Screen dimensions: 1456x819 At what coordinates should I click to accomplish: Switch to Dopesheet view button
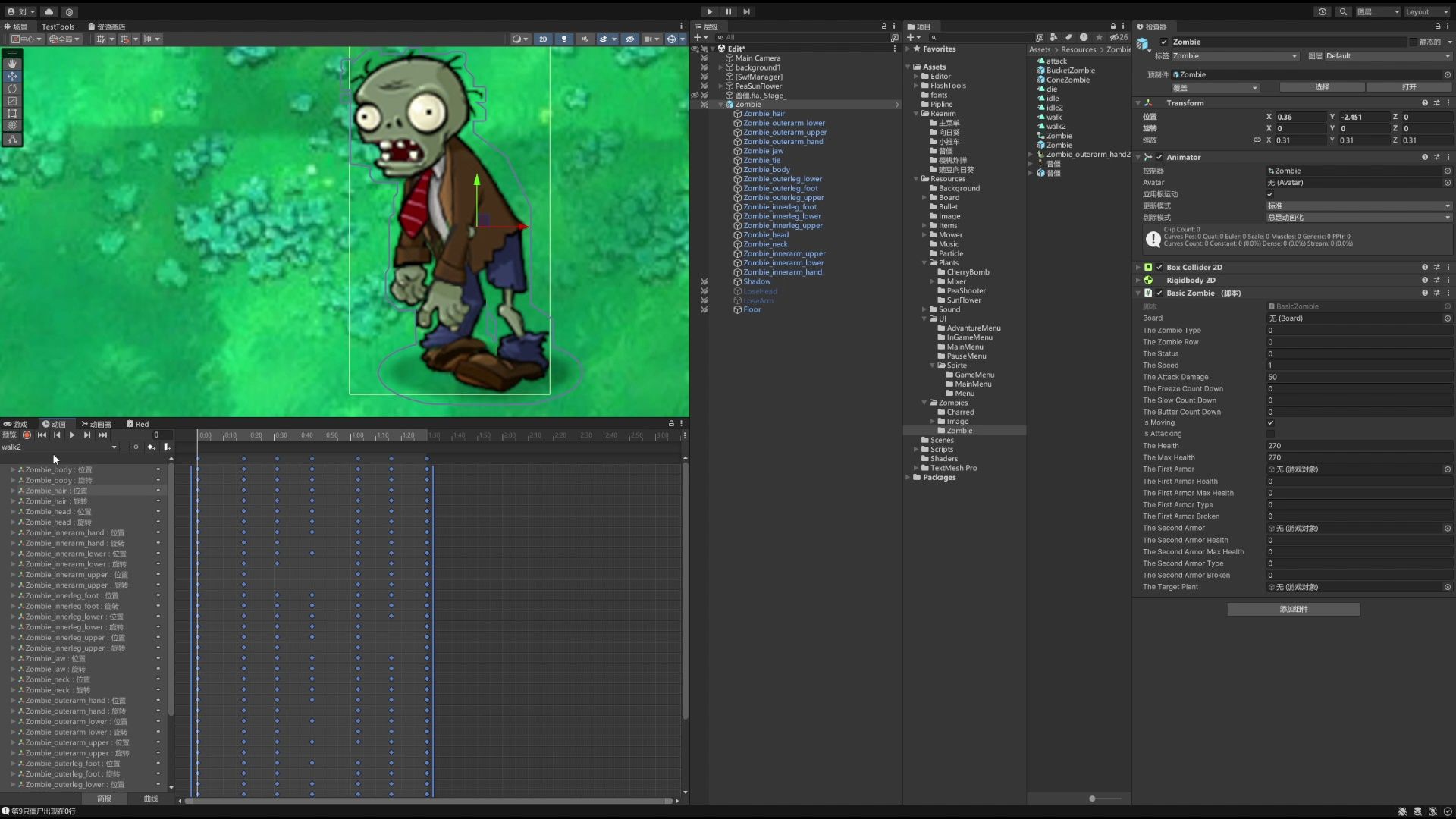click(104, 799)
